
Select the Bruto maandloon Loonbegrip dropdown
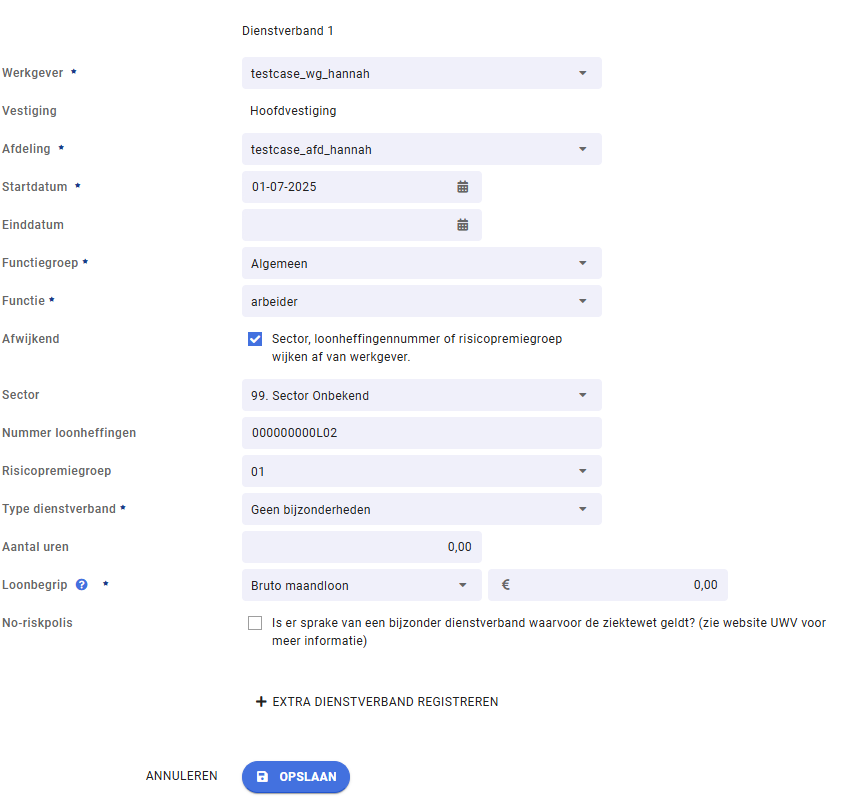[362, 585]
